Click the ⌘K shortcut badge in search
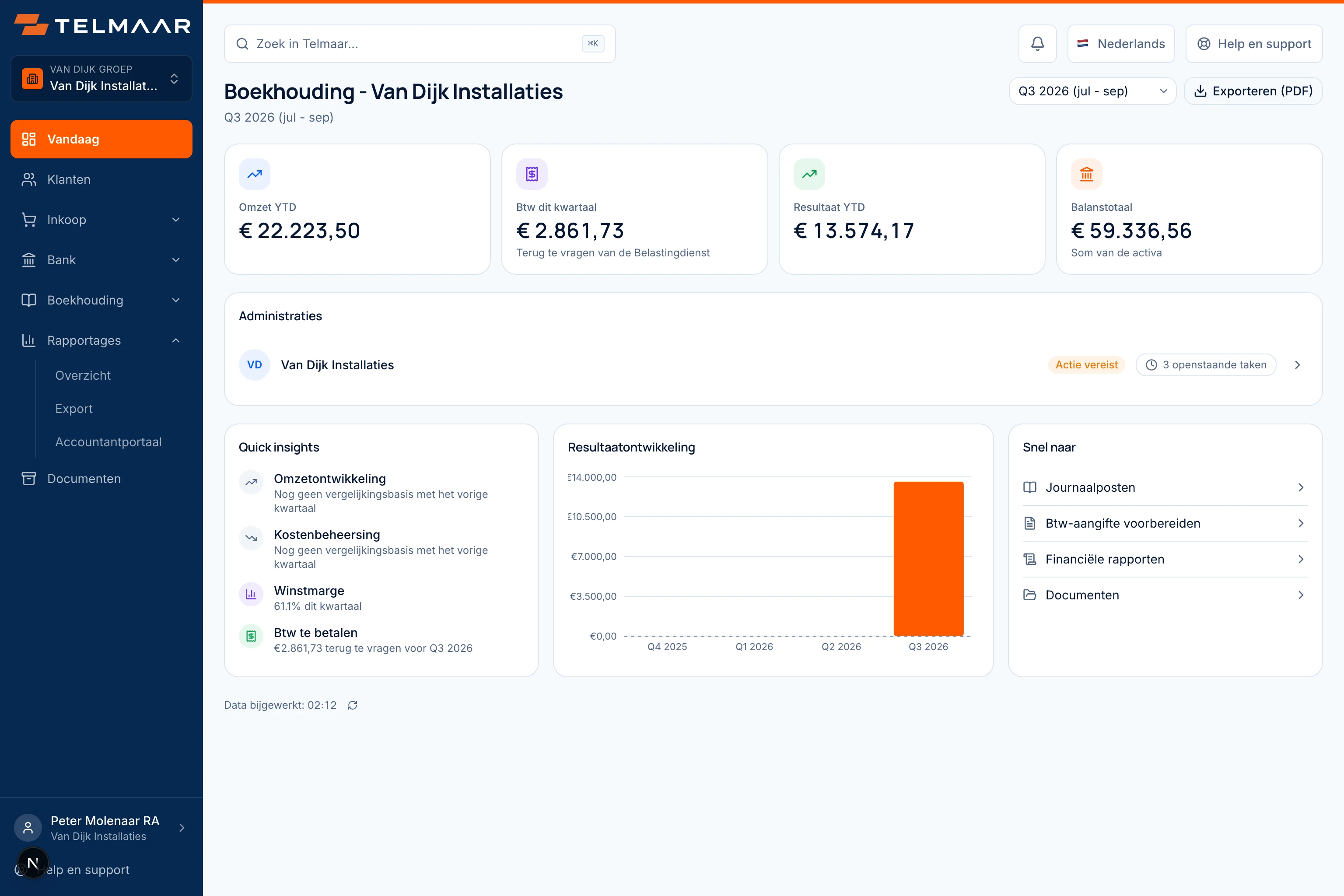 [592, 43]
